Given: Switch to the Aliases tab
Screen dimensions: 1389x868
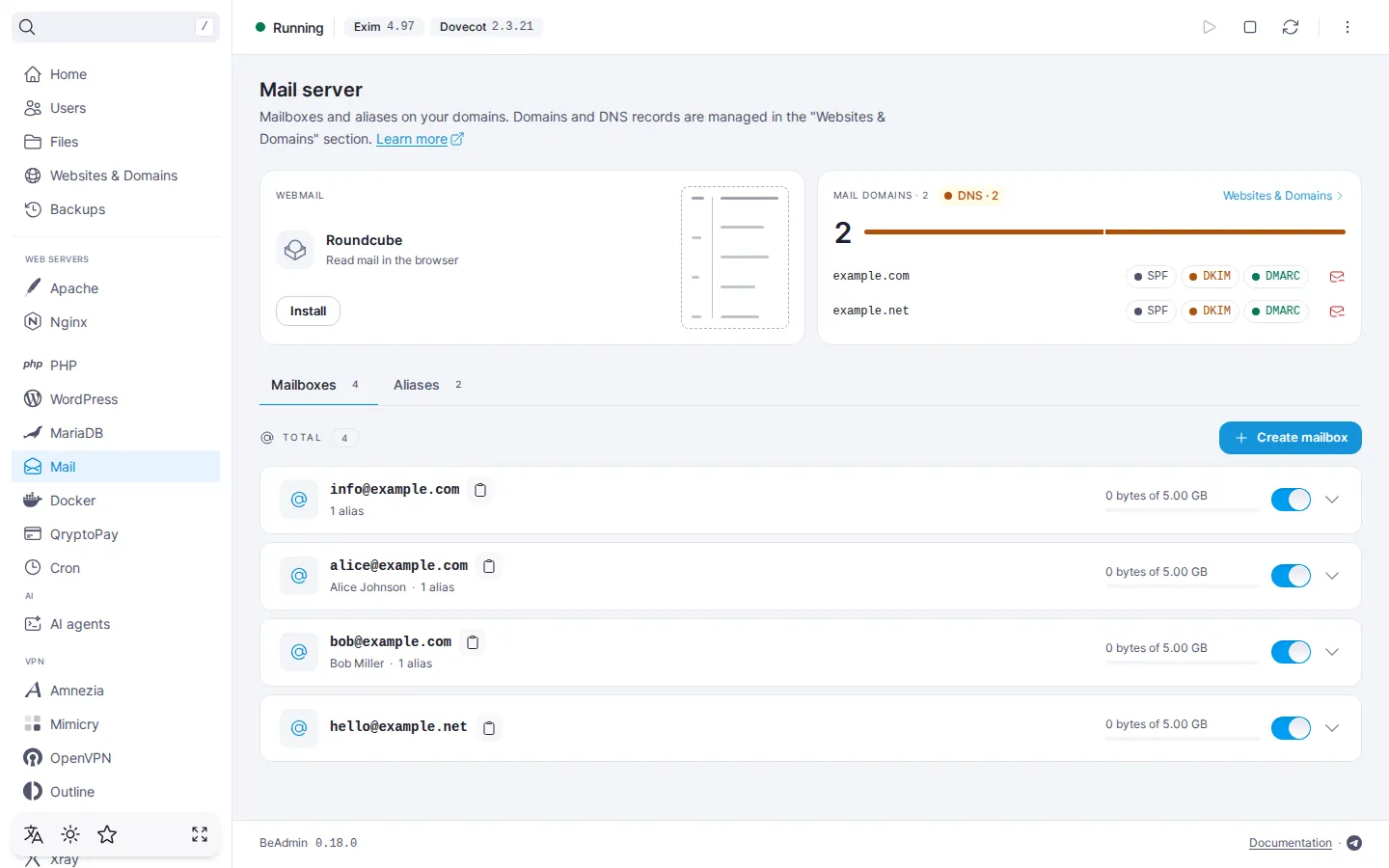Looking at the screenshot, I should coord(428,385).
